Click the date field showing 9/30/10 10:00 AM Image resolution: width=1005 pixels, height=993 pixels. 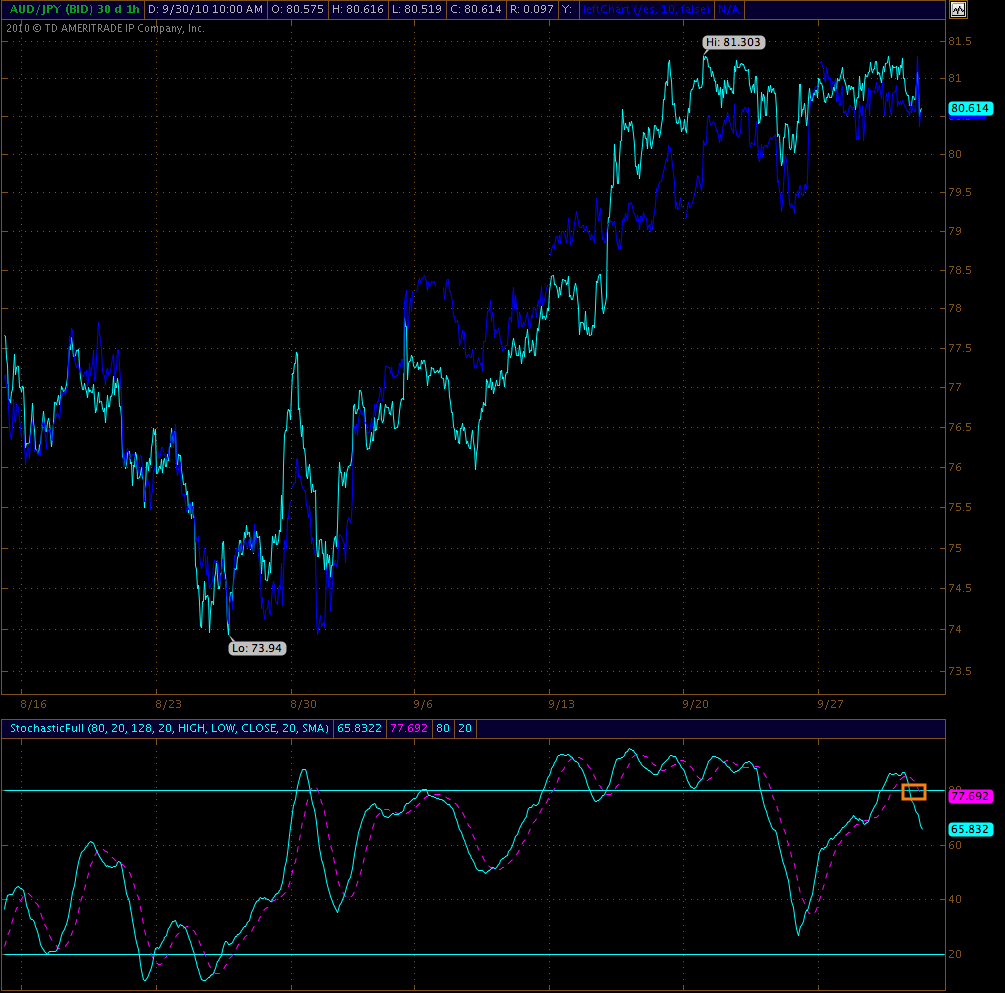205,9
